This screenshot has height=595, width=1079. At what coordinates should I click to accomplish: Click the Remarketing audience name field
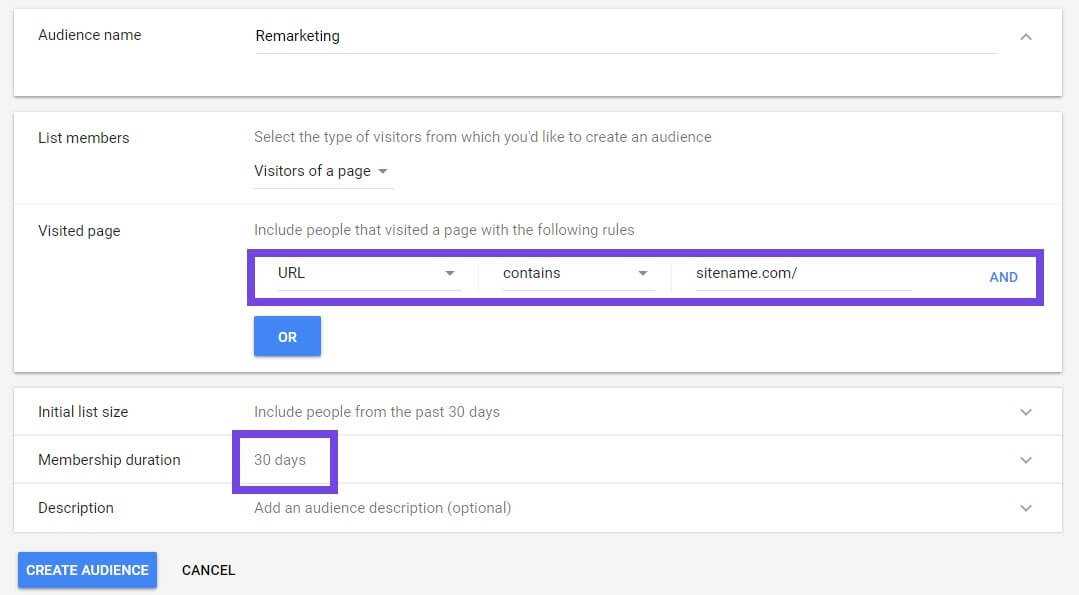click(626, 36)
